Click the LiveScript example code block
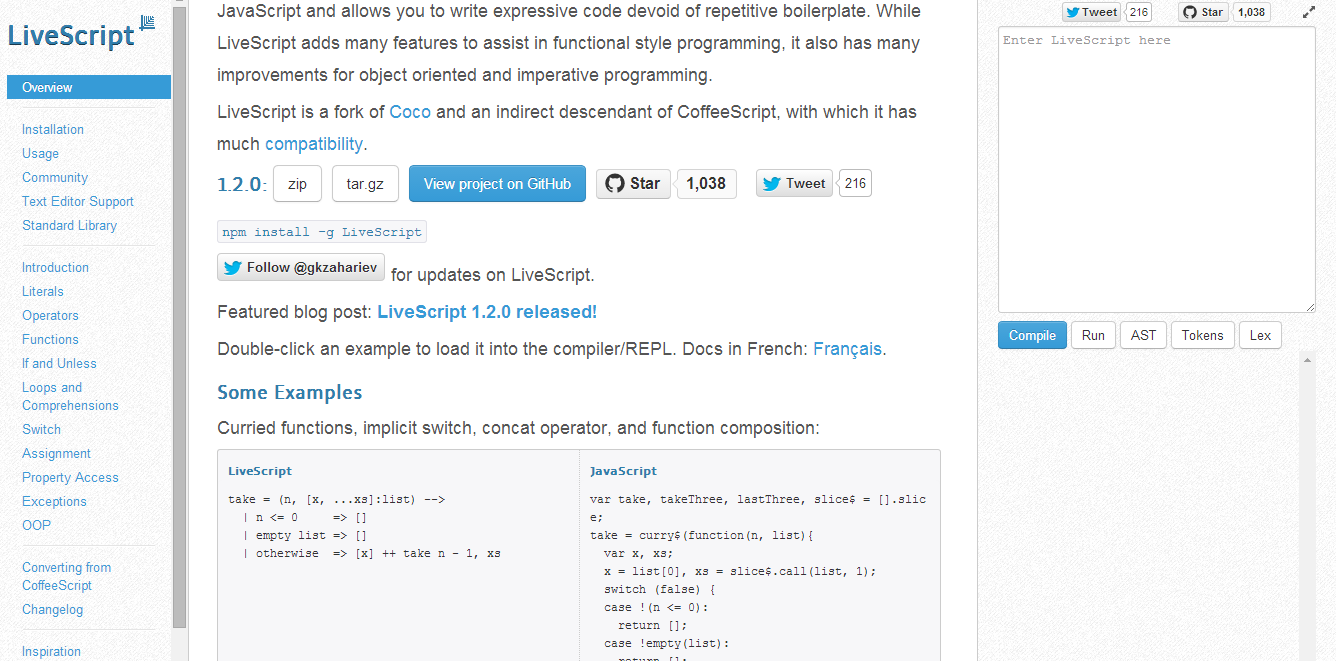 coord(398,556)
